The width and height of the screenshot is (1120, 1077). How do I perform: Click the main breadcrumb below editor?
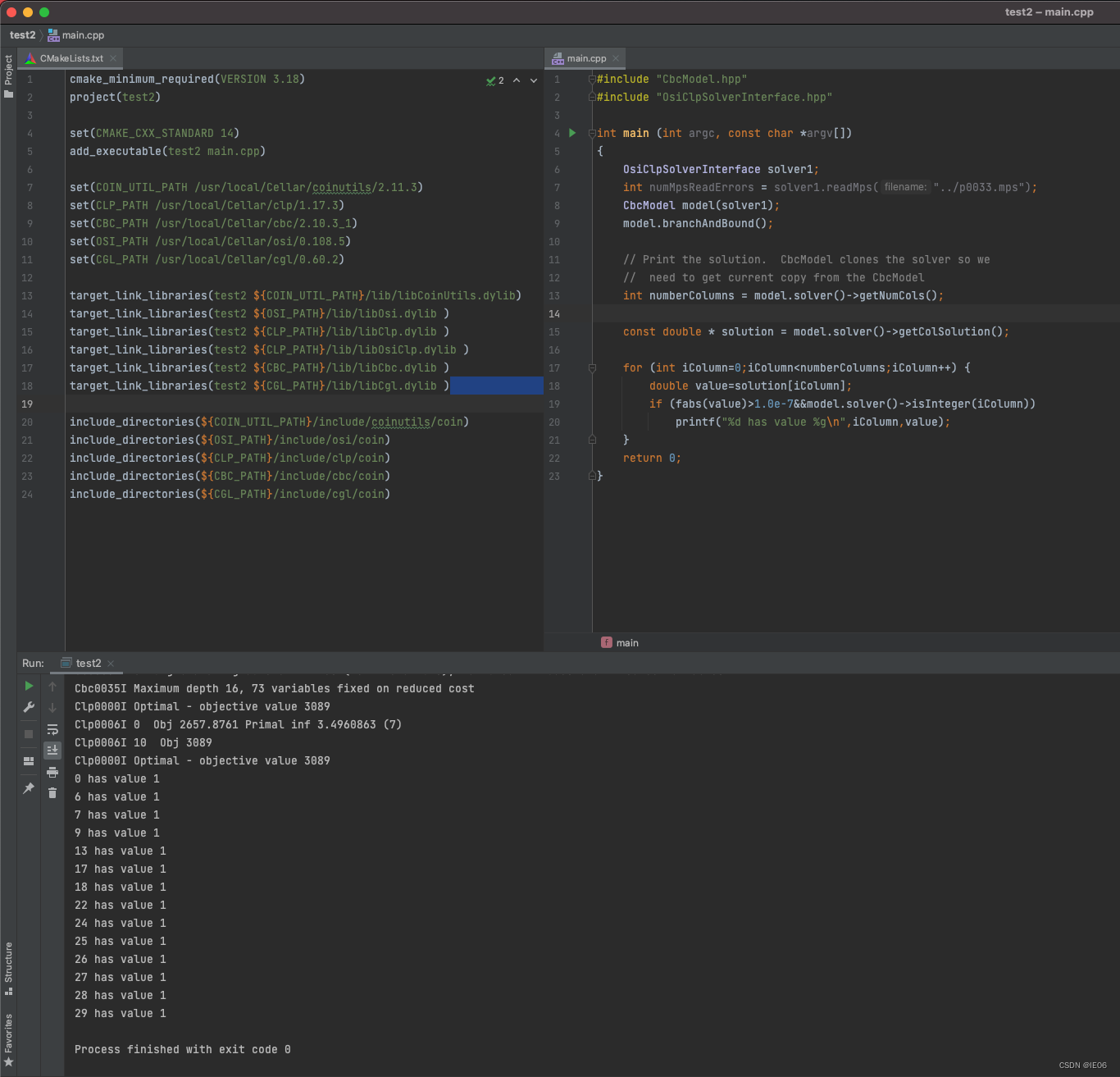click(627, 642)
